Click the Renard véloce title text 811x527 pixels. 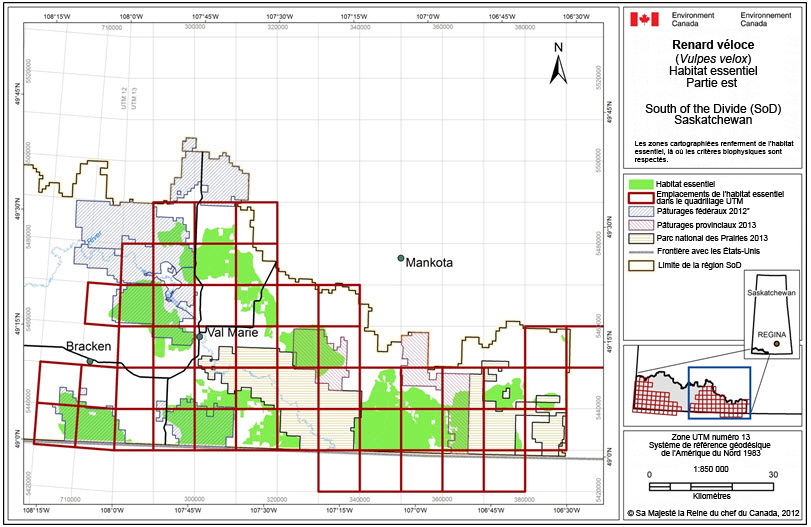tap(713, 45)
